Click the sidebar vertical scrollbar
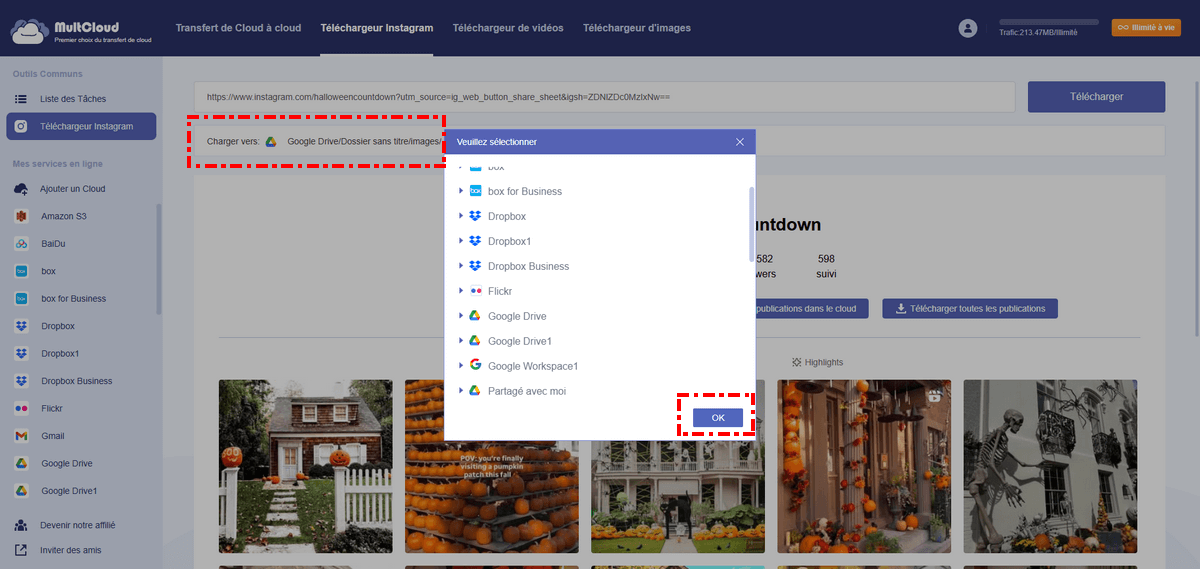Viewport: 1200px width, 569px height. (x=158, y=260)
